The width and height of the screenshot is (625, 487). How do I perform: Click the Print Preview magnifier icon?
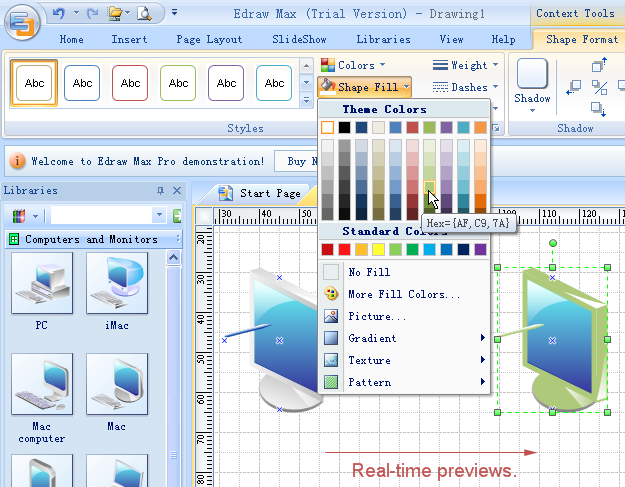coord(144,14)
